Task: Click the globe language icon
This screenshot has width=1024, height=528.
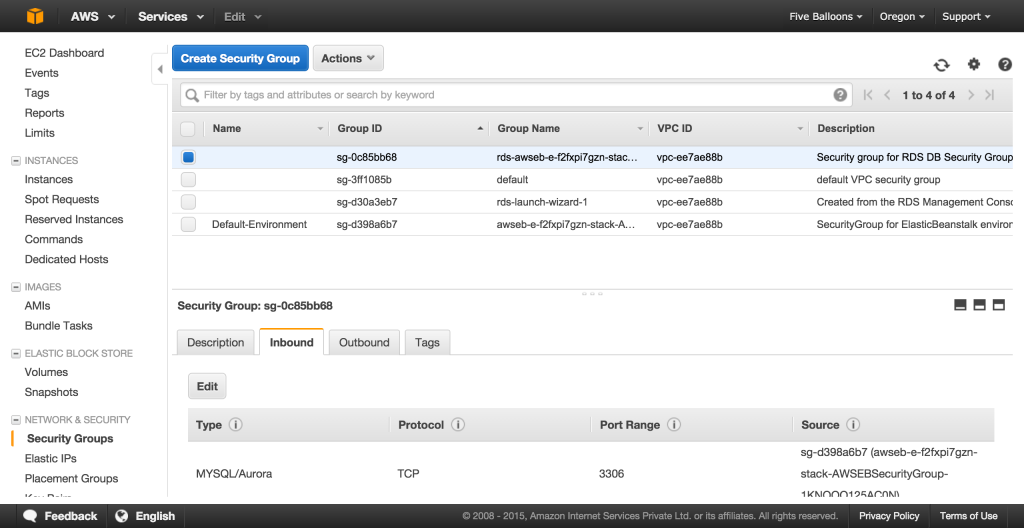Action: 121,516
